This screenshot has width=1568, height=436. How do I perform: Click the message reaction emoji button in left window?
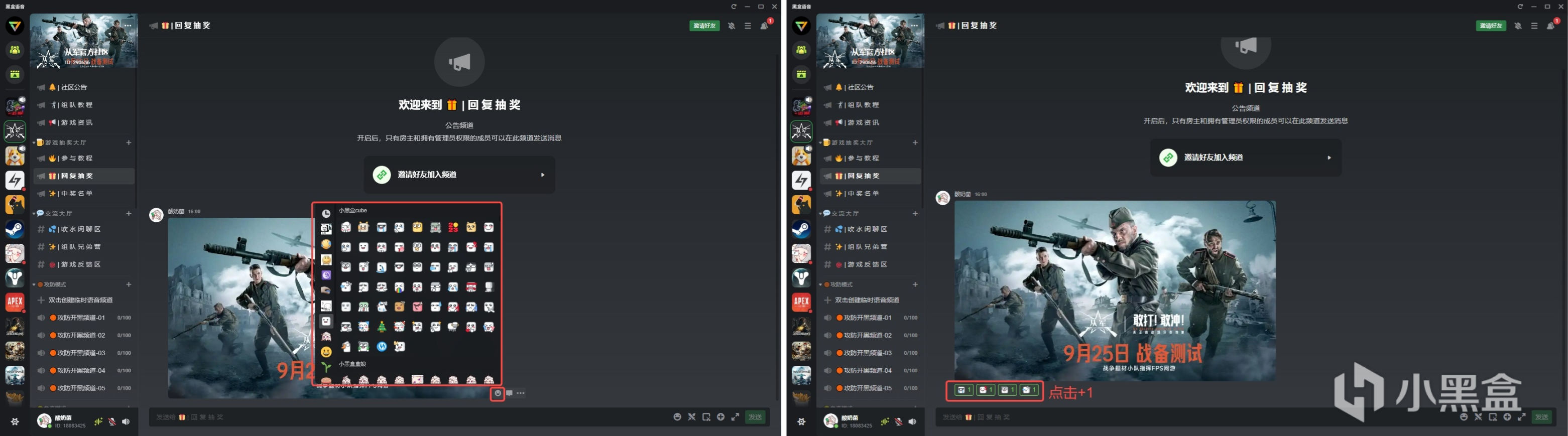tap(497, 393)
